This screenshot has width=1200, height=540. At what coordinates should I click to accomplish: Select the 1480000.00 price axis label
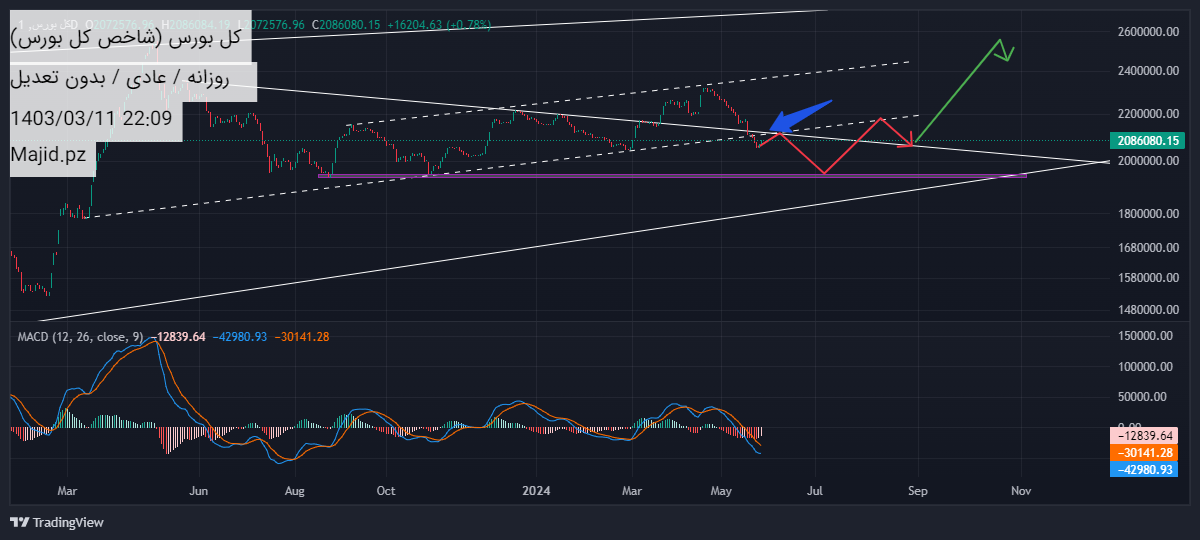(1148, 311)
